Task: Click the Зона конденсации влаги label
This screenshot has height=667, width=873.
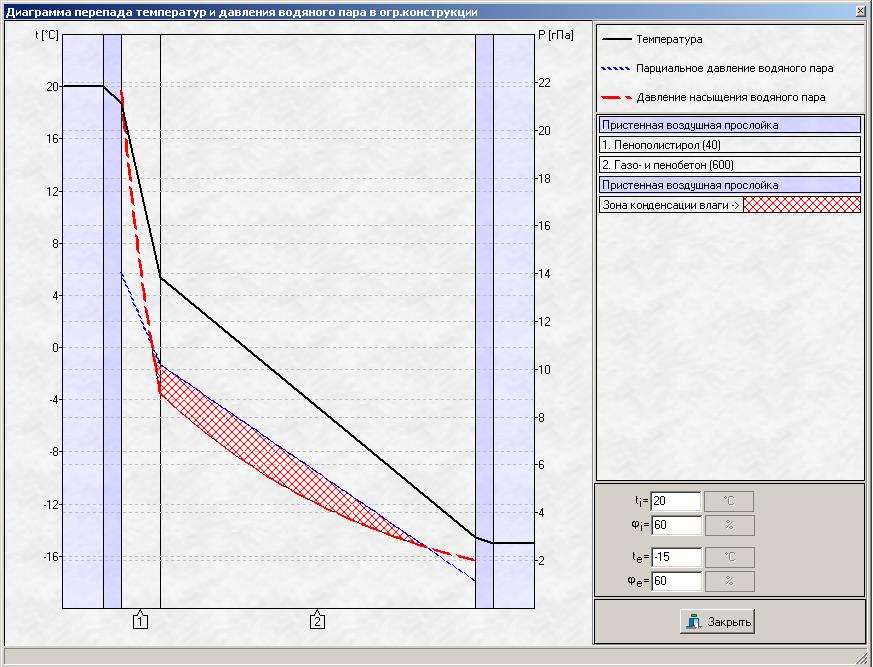Action: pyautogui.click(x=670, y=205)
